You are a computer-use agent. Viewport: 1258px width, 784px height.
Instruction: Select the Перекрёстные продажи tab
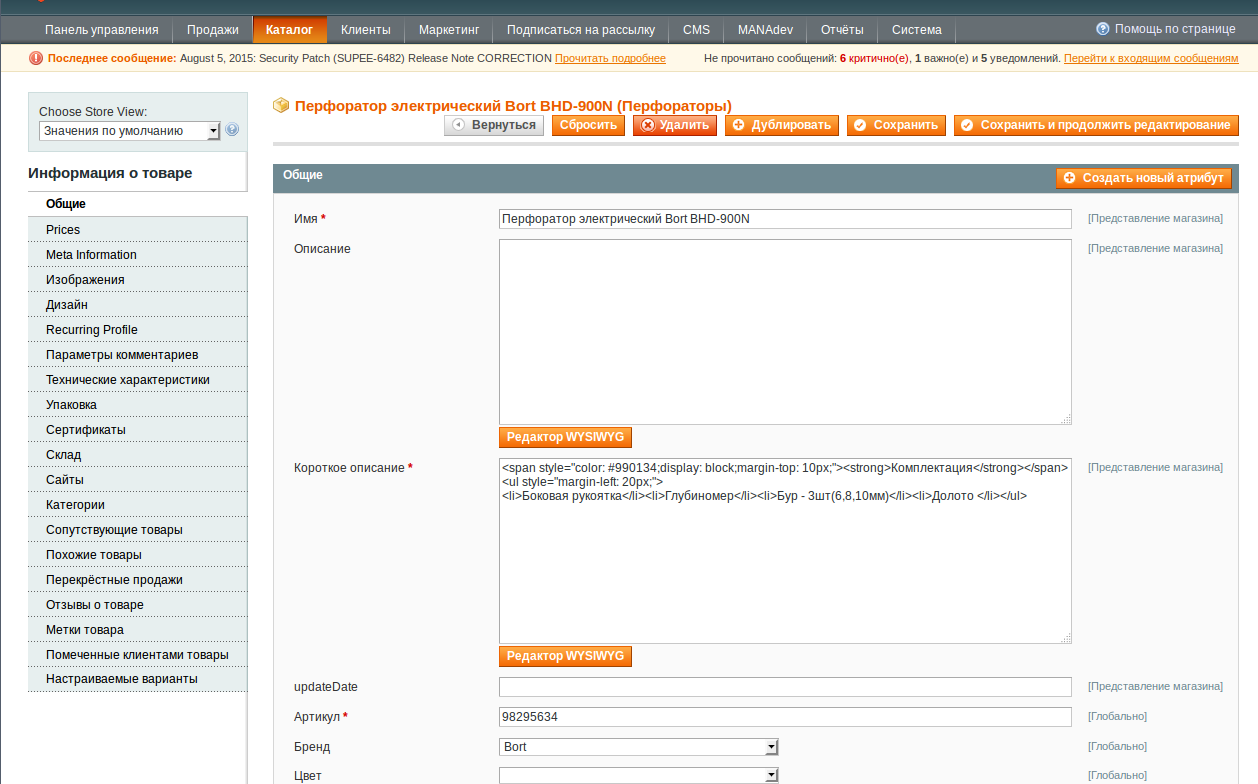tap(137, 580)
